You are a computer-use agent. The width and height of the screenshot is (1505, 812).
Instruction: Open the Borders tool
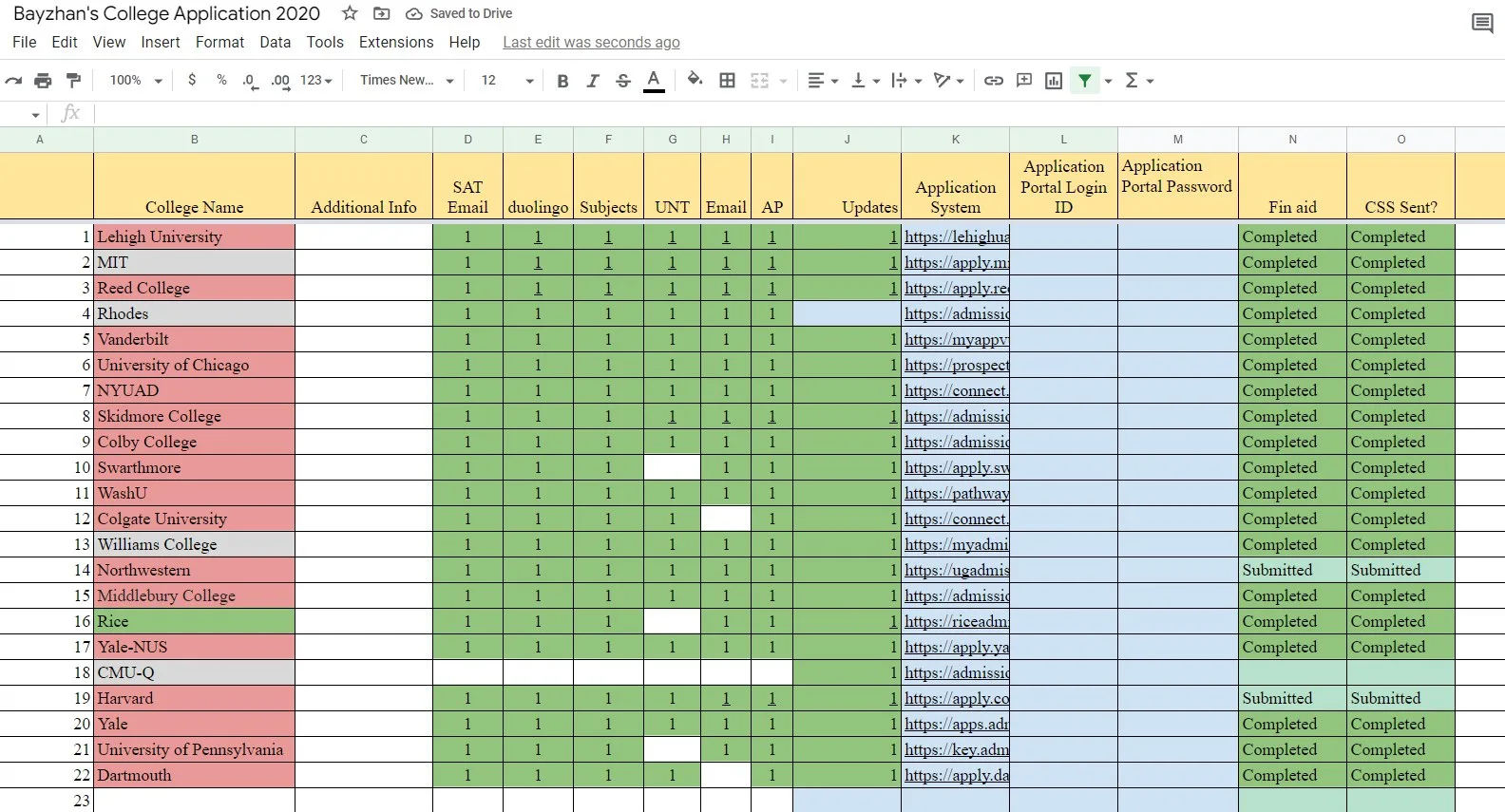point(727,81)
